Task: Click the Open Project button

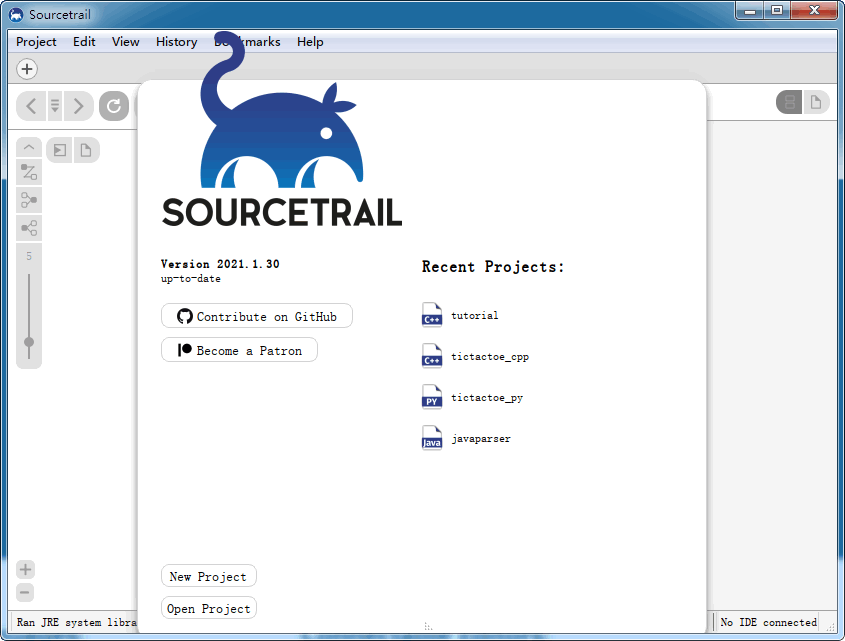Action: click(209, 609)
